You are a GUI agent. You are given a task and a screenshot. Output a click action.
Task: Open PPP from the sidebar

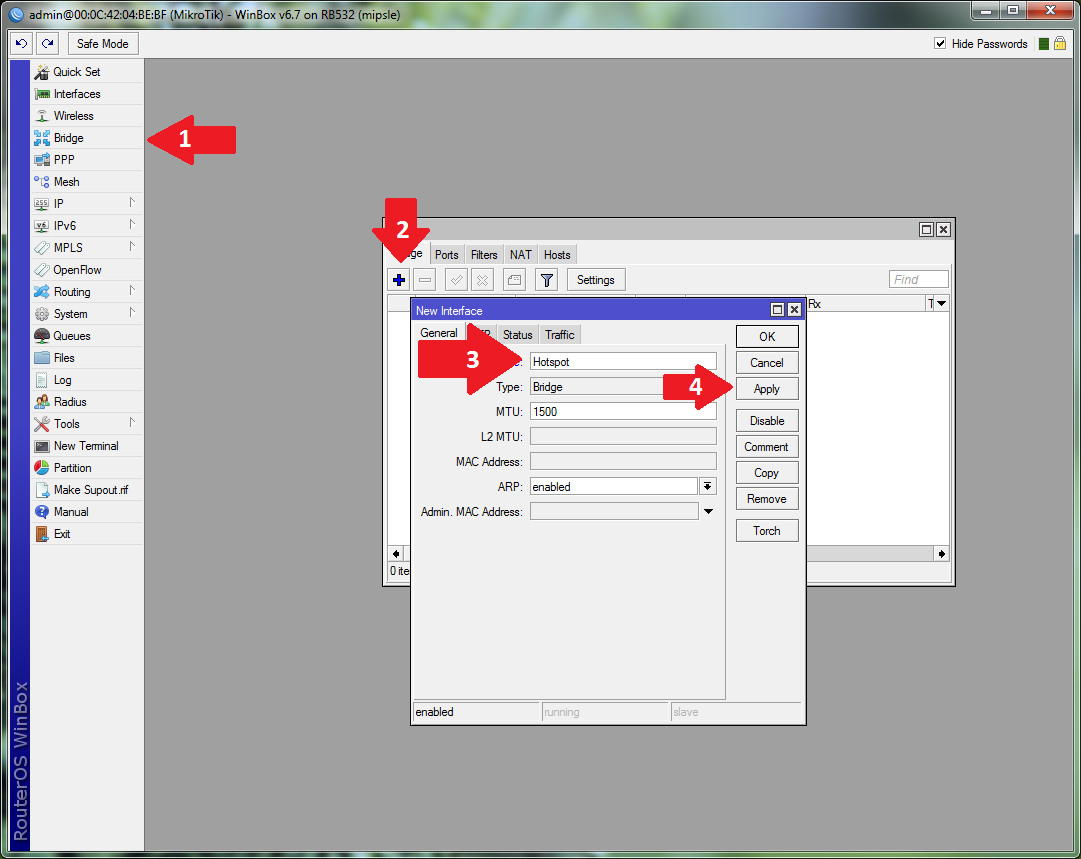(87, 160)
